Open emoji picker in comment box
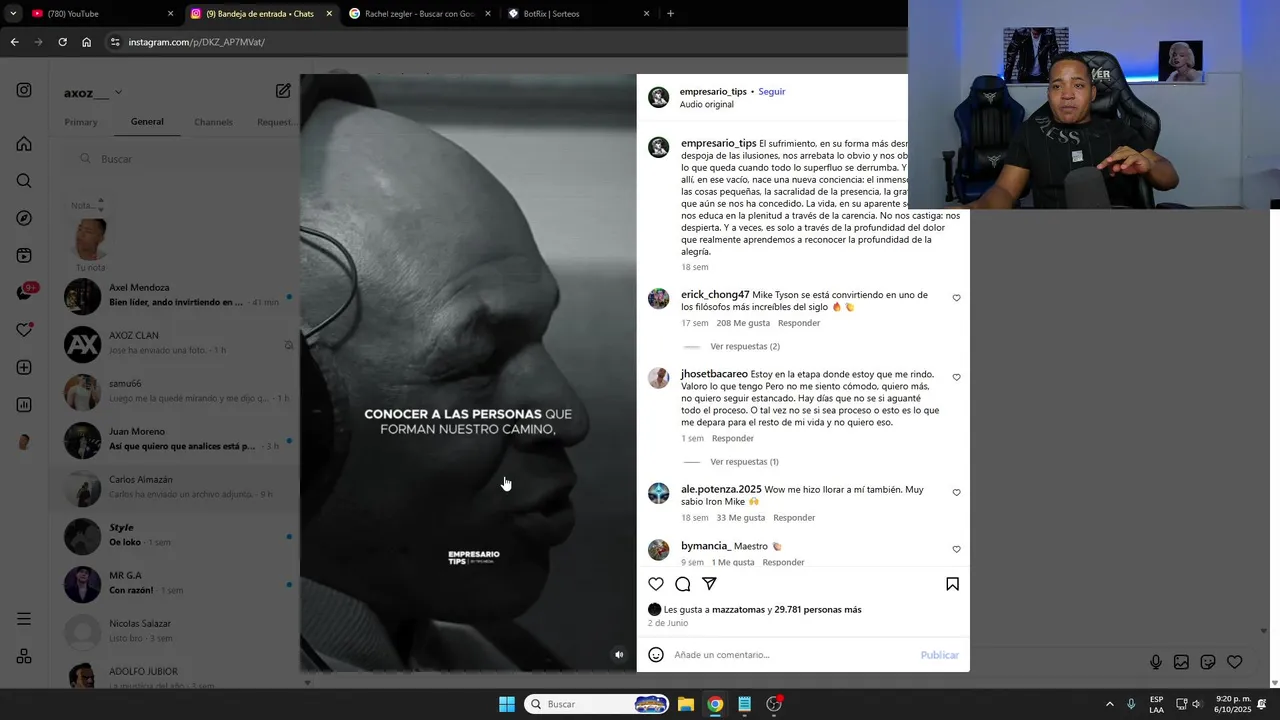The height and width of the screenshot is (720, 1280). pyautogui.click(x=656, y=655)
